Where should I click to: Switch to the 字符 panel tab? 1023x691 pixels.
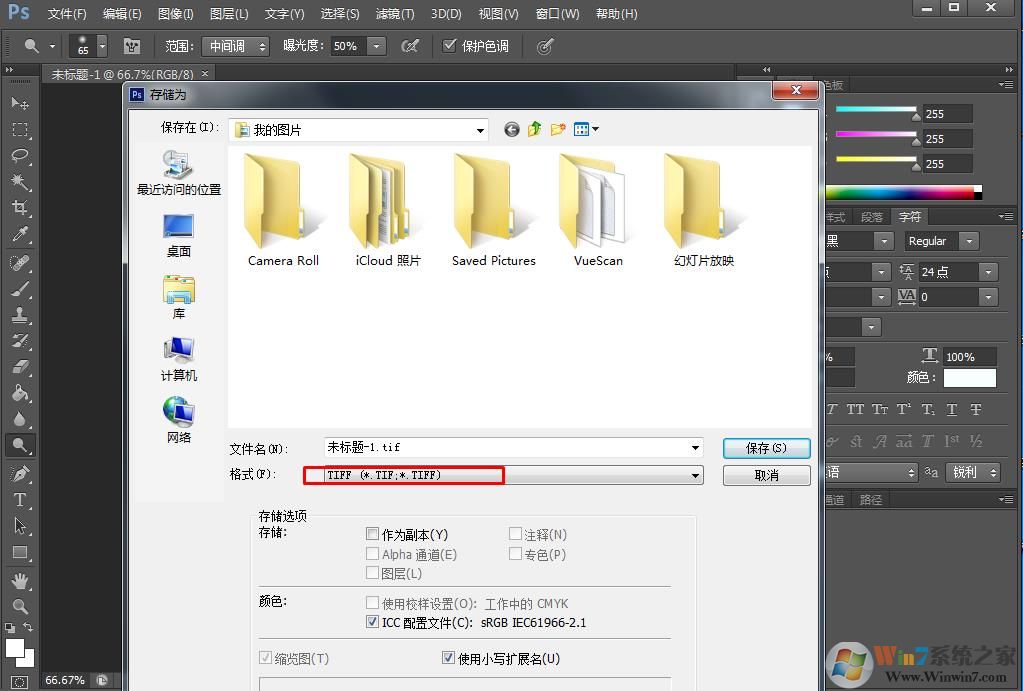point(910,217)
